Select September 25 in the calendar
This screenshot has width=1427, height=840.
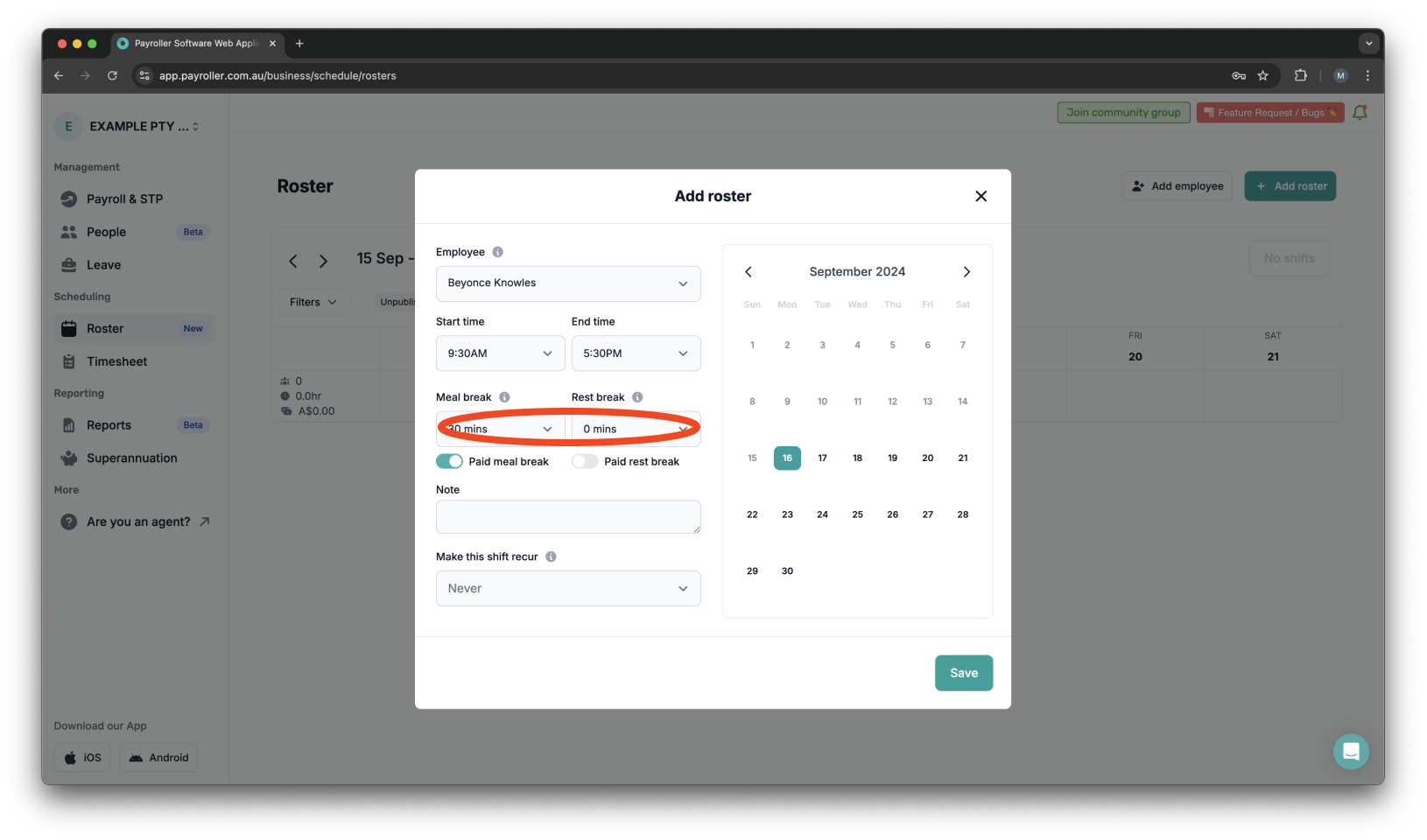(x=857, y=514)
